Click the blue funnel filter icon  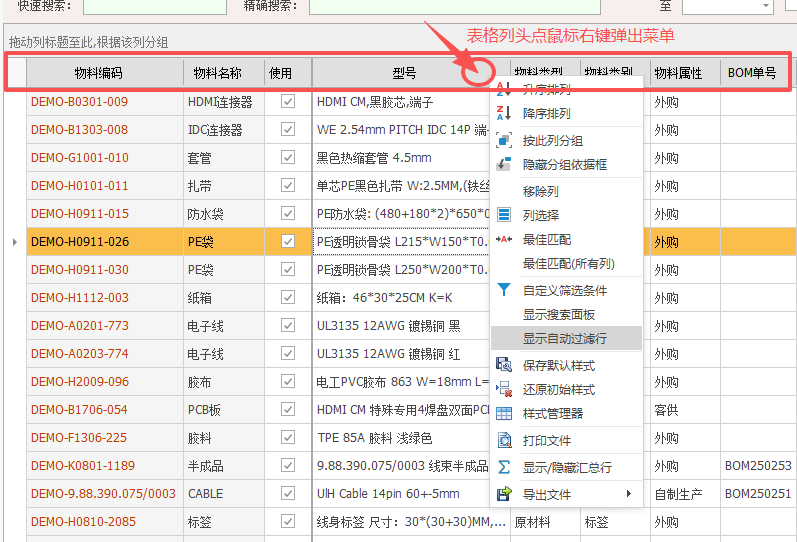pyautogui.click(x=503, y=290)
